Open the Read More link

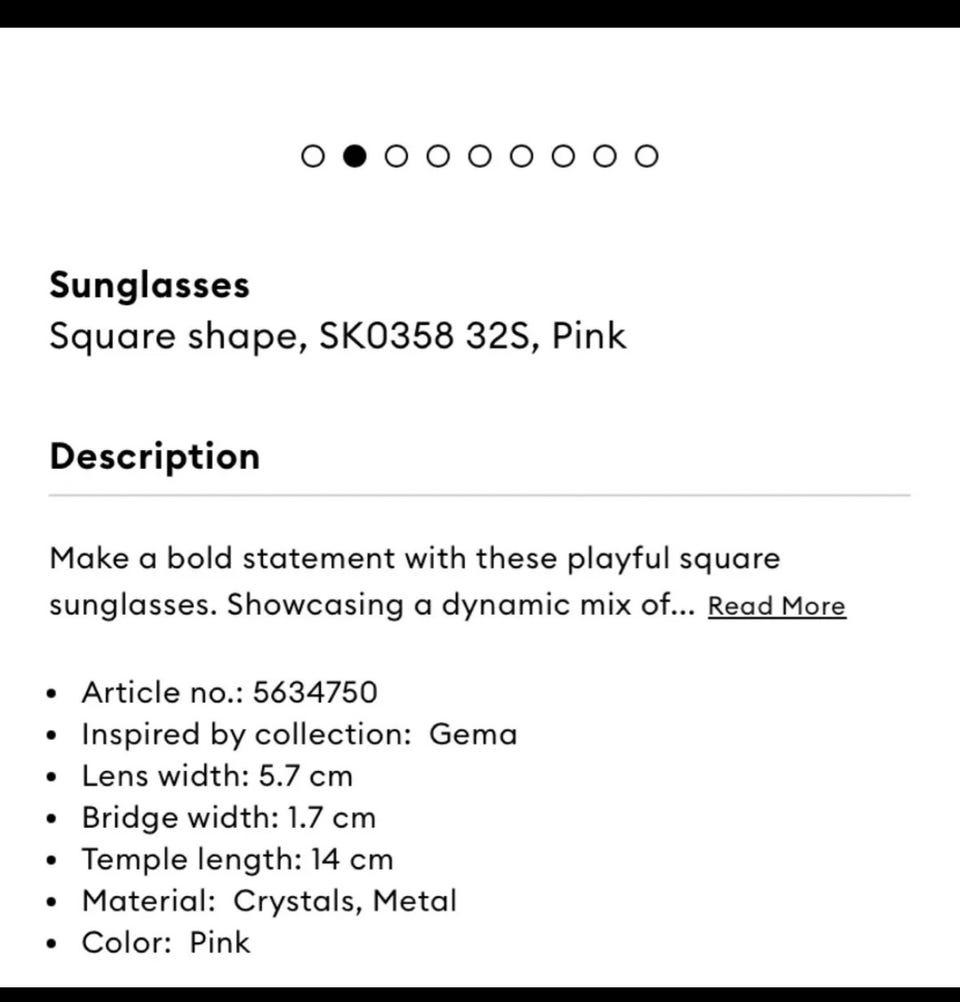click(776, 606)
